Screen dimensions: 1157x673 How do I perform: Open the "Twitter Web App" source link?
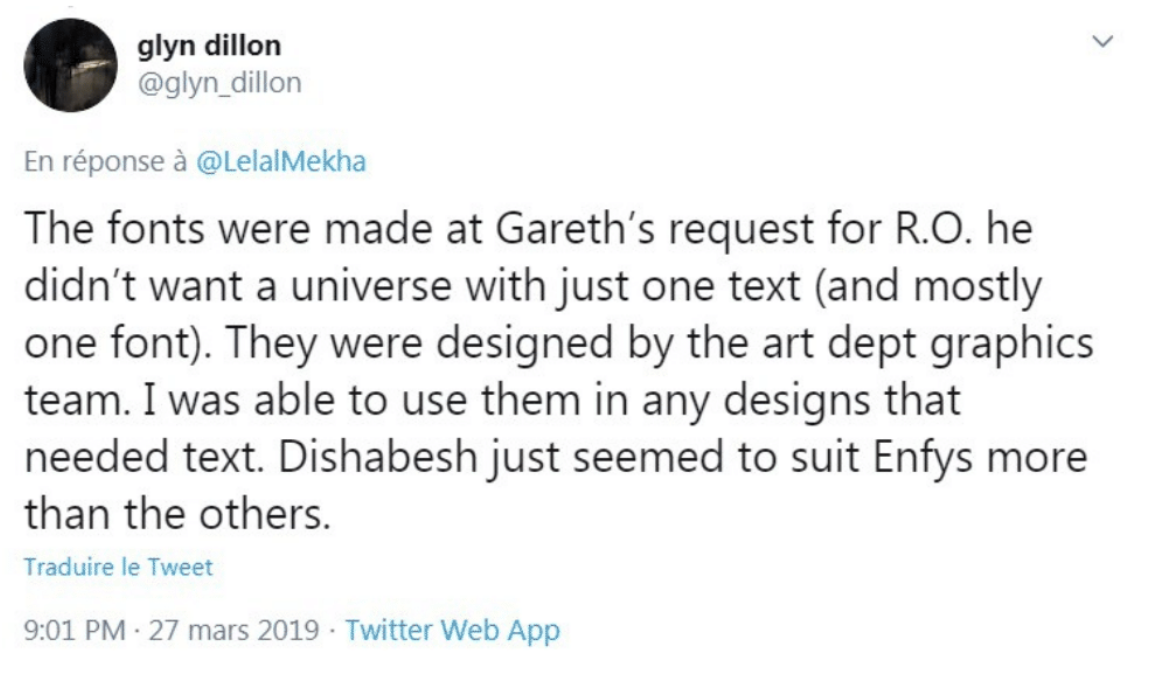452,630
